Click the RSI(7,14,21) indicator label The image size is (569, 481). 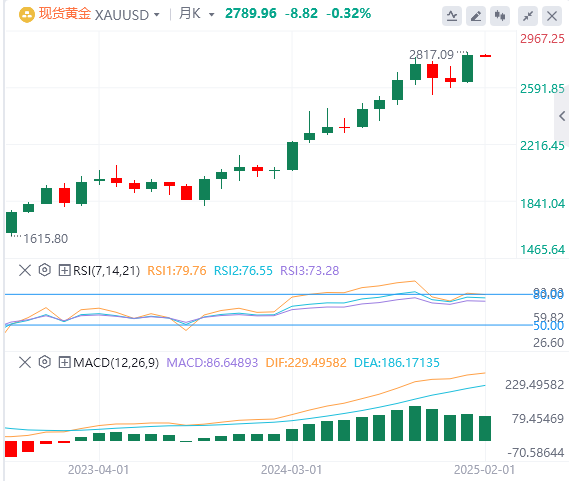(x=106, y=271)
